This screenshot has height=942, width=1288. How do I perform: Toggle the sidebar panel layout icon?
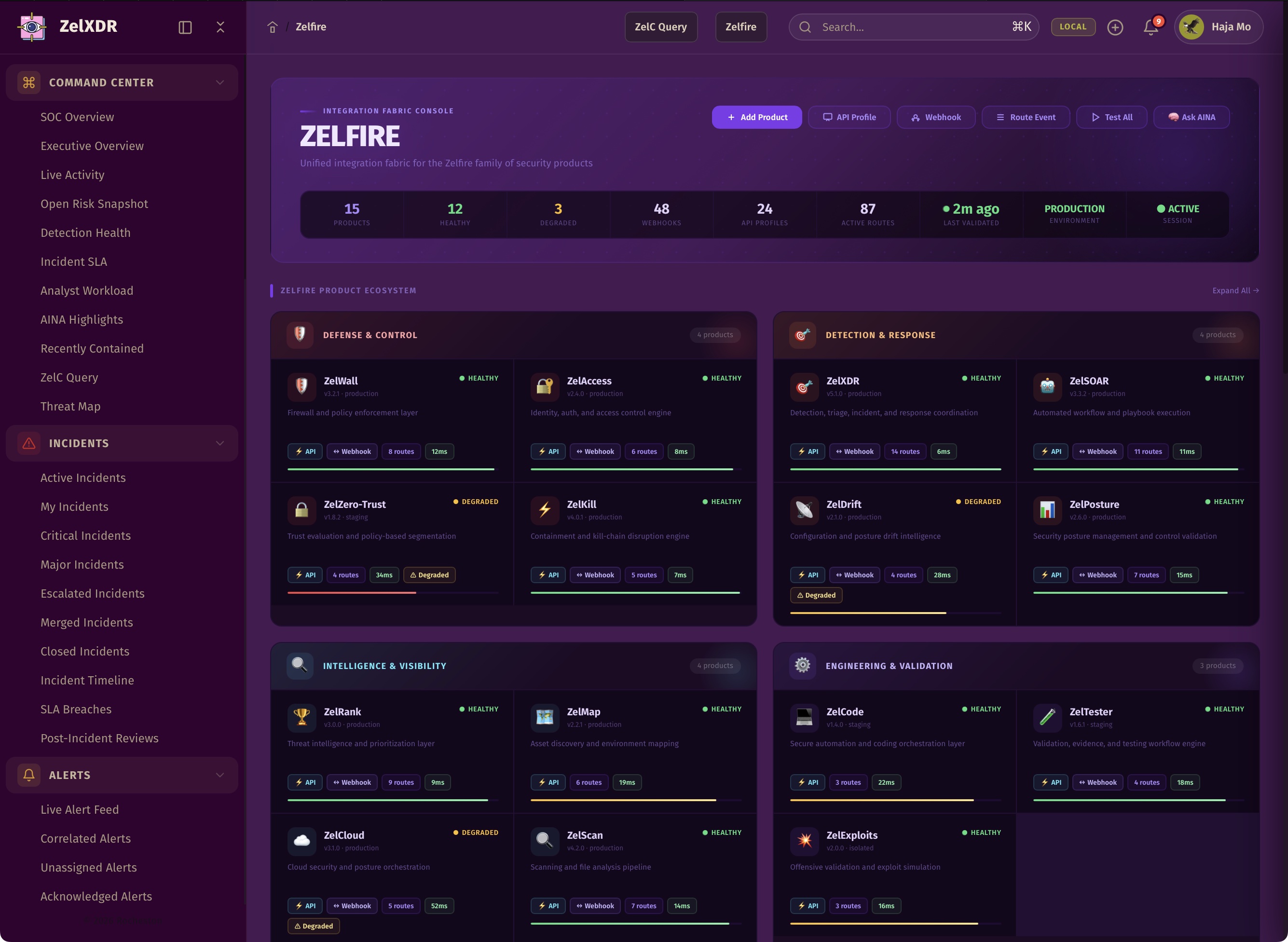pyautogui.click(x=185, y=27)
